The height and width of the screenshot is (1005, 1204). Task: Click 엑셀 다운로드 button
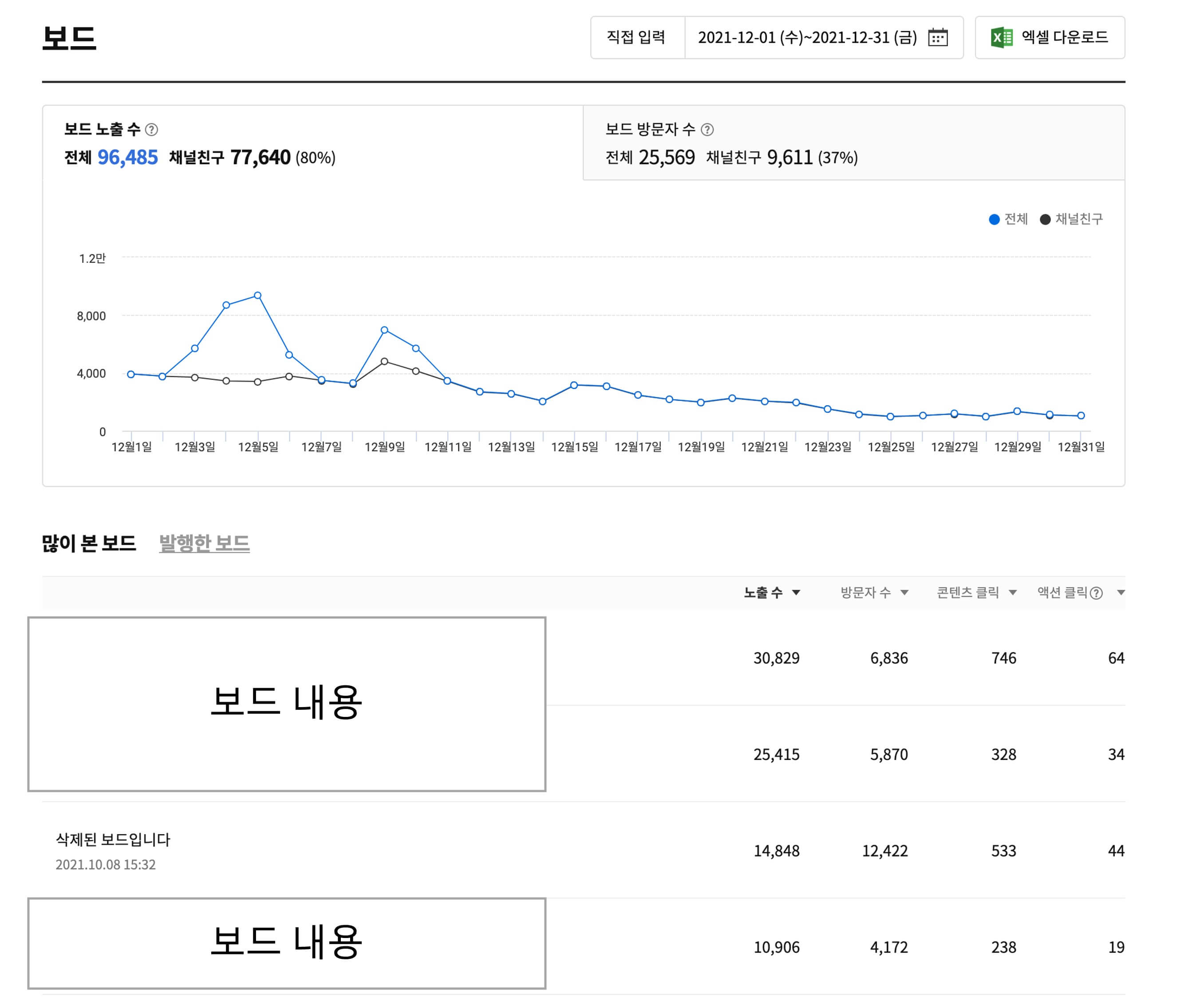tap(1050, 37)
